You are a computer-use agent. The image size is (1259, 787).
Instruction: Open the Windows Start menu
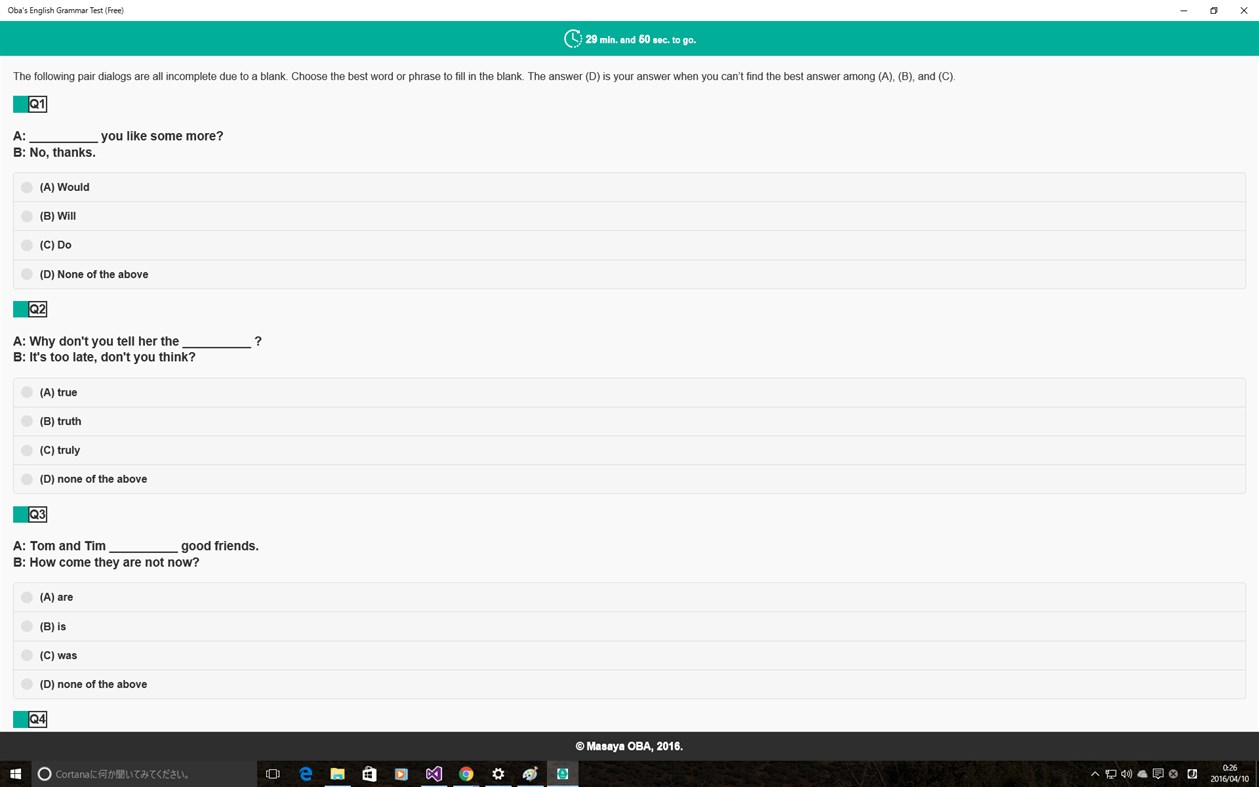coord(15,773)
